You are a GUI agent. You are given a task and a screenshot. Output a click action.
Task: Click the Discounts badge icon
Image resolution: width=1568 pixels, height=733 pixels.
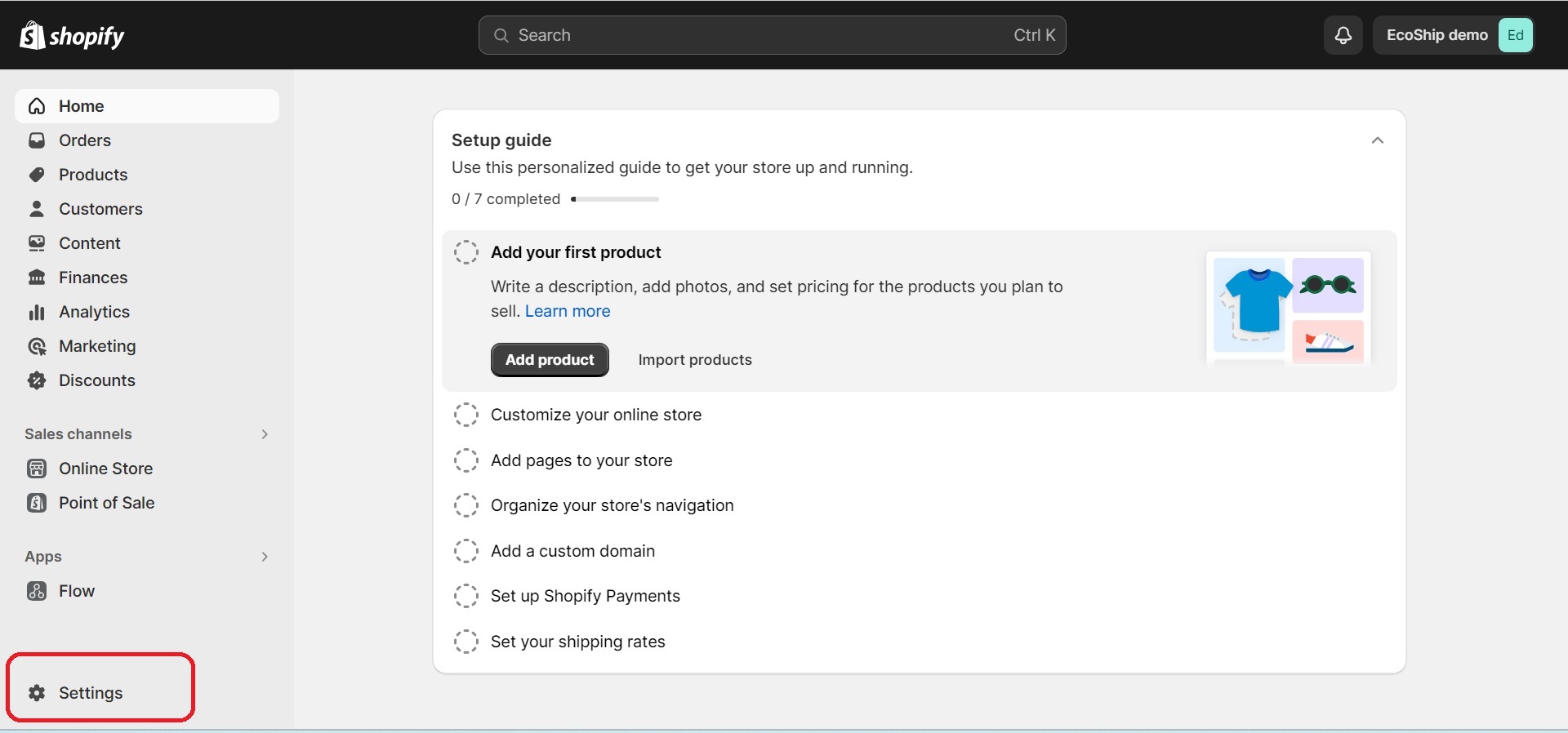click(37, 380)
